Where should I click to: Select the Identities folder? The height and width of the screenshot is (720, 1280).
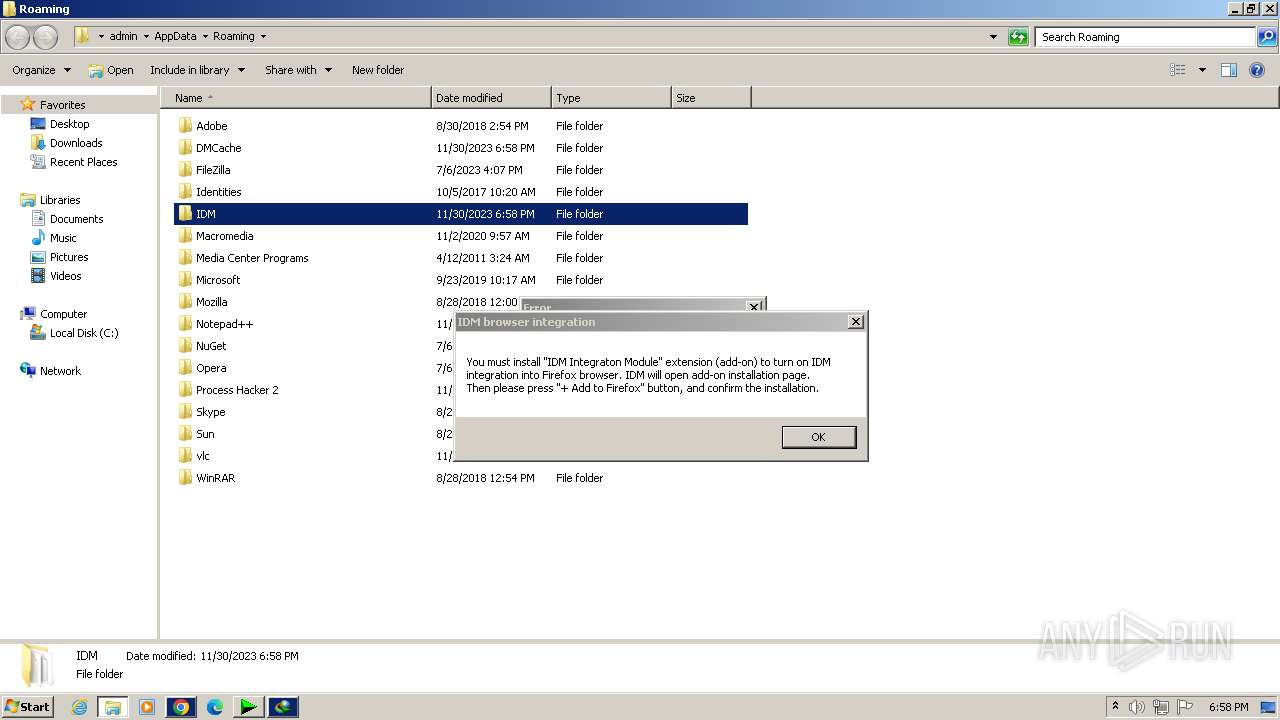(x=218, y=192)
